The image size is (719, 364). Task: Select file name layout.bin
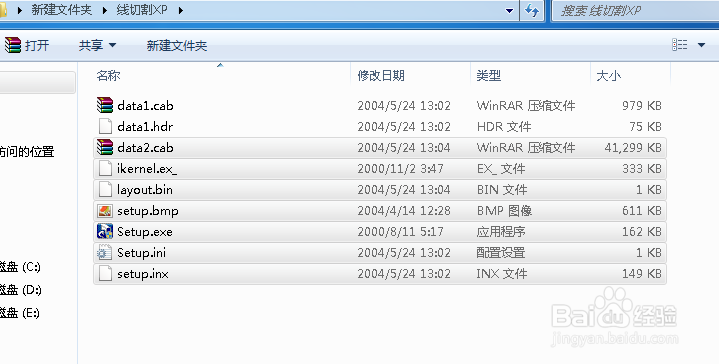(x=145, y=190)
